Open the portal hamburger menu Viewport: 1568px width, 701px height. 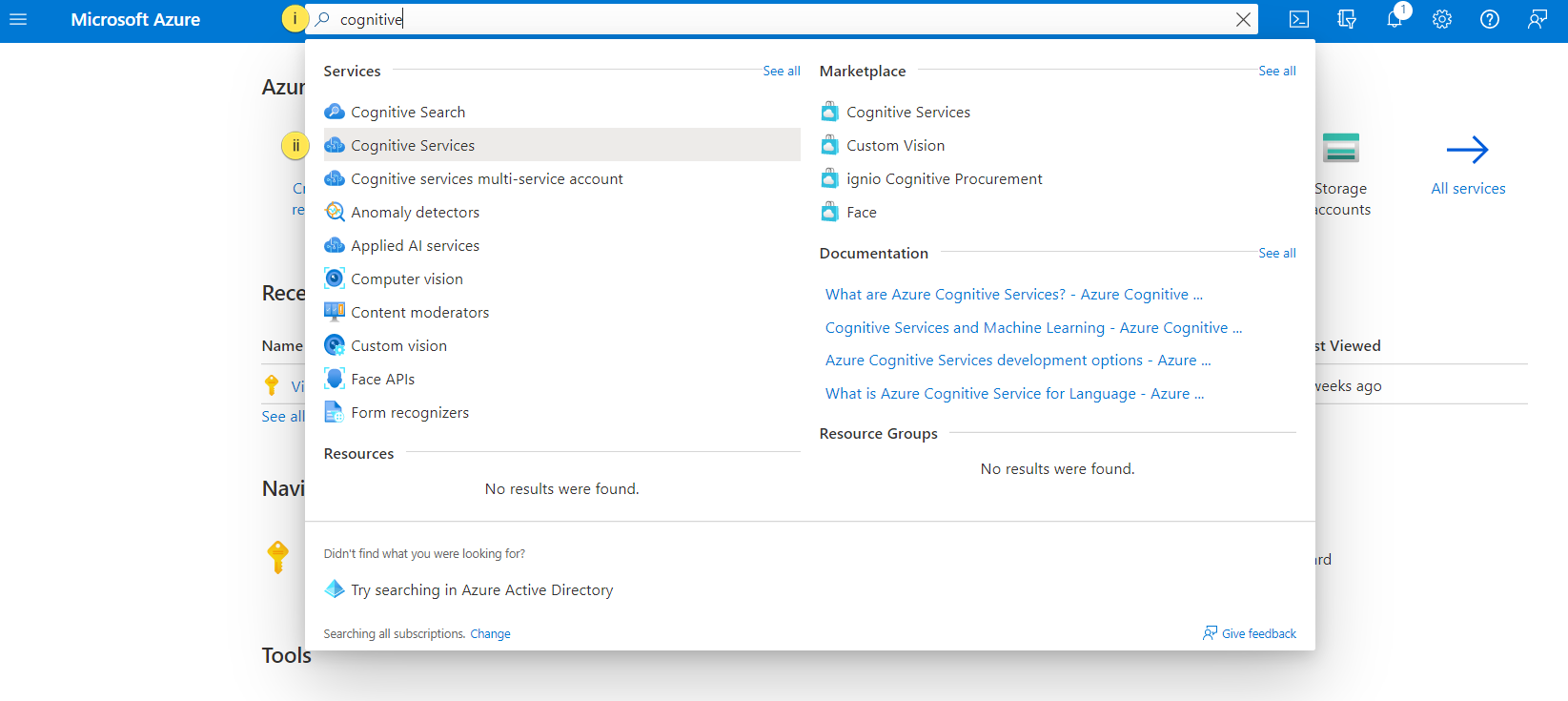click(x=18, y=19)
